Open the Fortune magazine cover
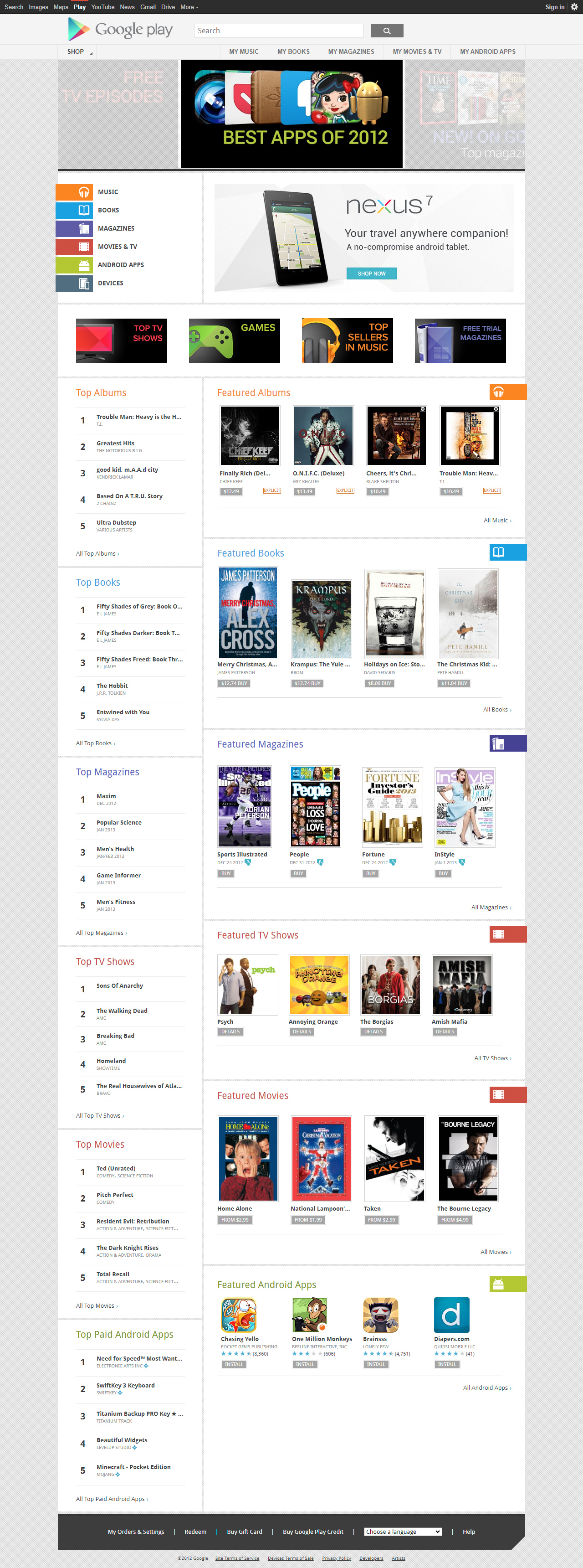This screenshot has width=583, height=1568. (x=392, y=806)
